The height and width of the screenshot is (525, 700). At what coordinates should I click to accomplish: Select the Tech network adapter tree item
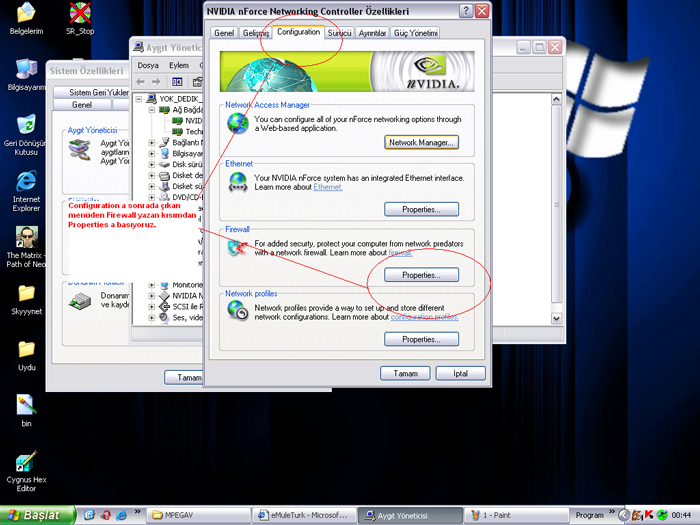pos(188,131)
